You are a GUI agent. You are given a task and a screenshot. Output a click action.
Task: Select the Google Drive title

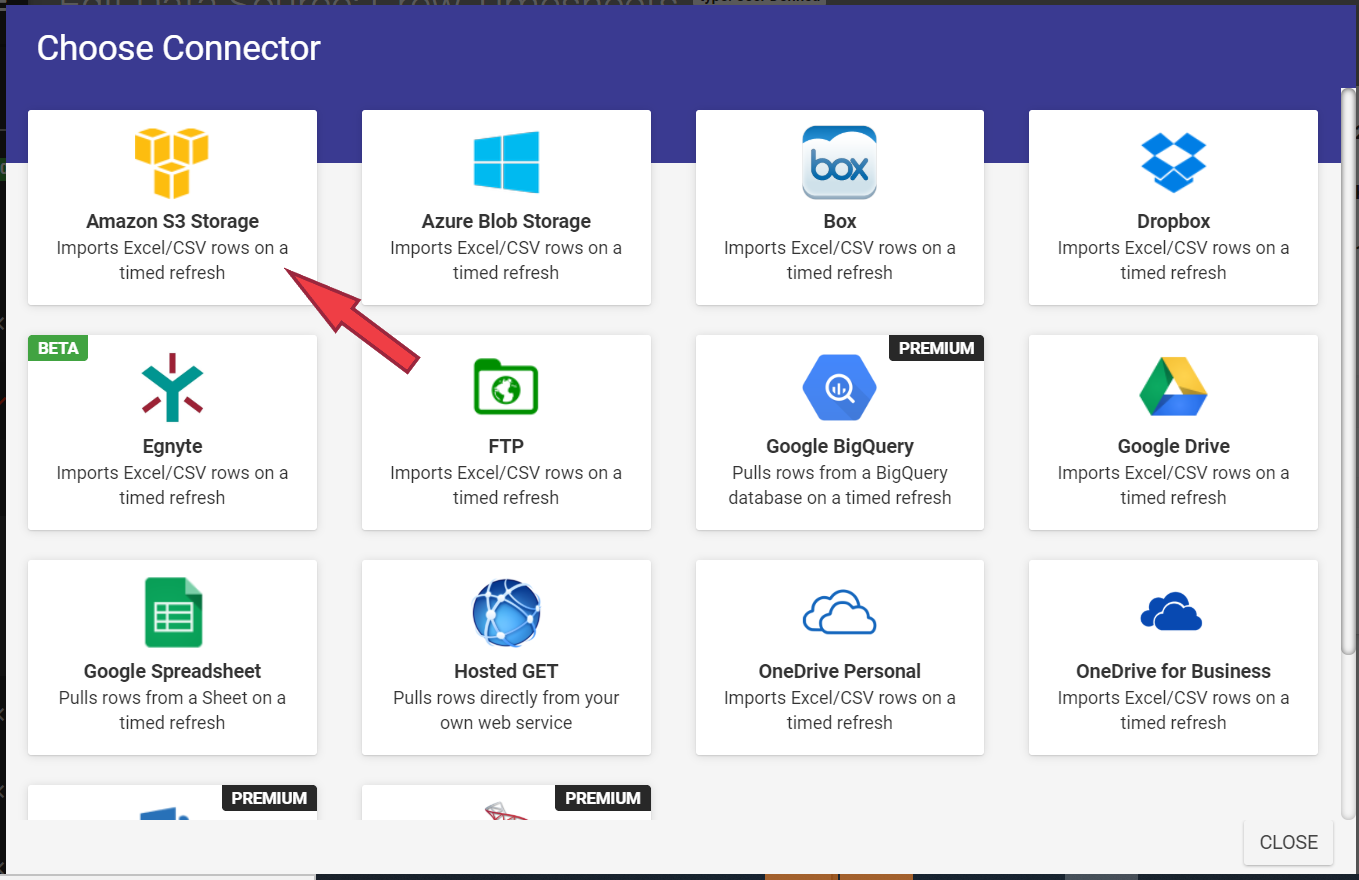(1173, 447)
